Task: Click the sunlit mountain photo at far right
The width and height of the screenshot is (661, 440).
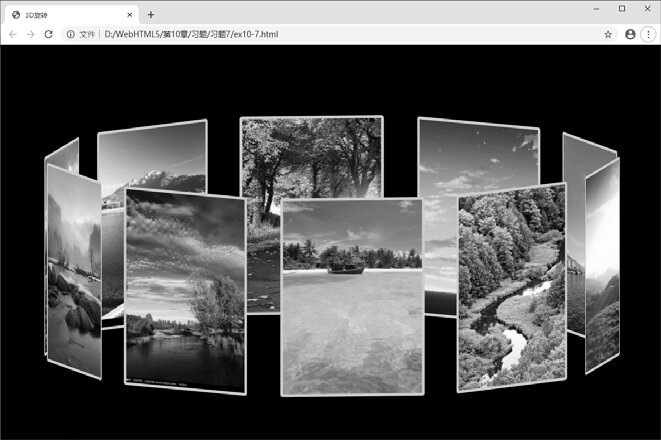Action: point(602,265)
